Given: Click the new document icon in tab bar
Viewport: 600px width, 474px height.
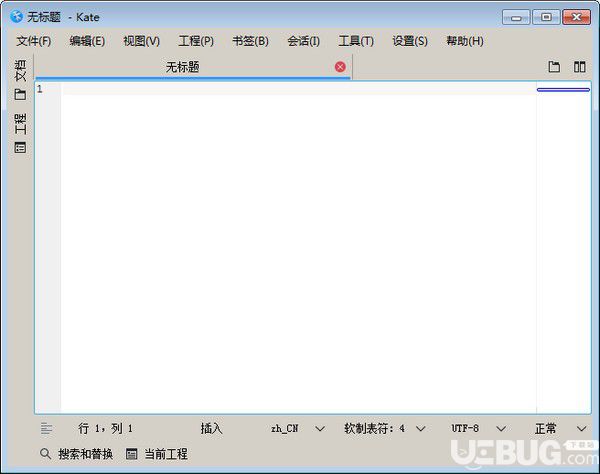Looking at the screenshot, I should pyautogui.click(x=554, y=67).
